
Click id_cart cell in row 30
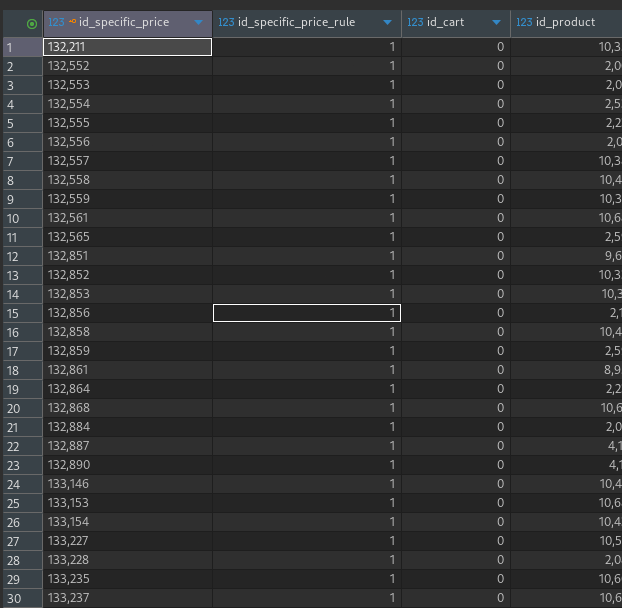coord(456,598)
